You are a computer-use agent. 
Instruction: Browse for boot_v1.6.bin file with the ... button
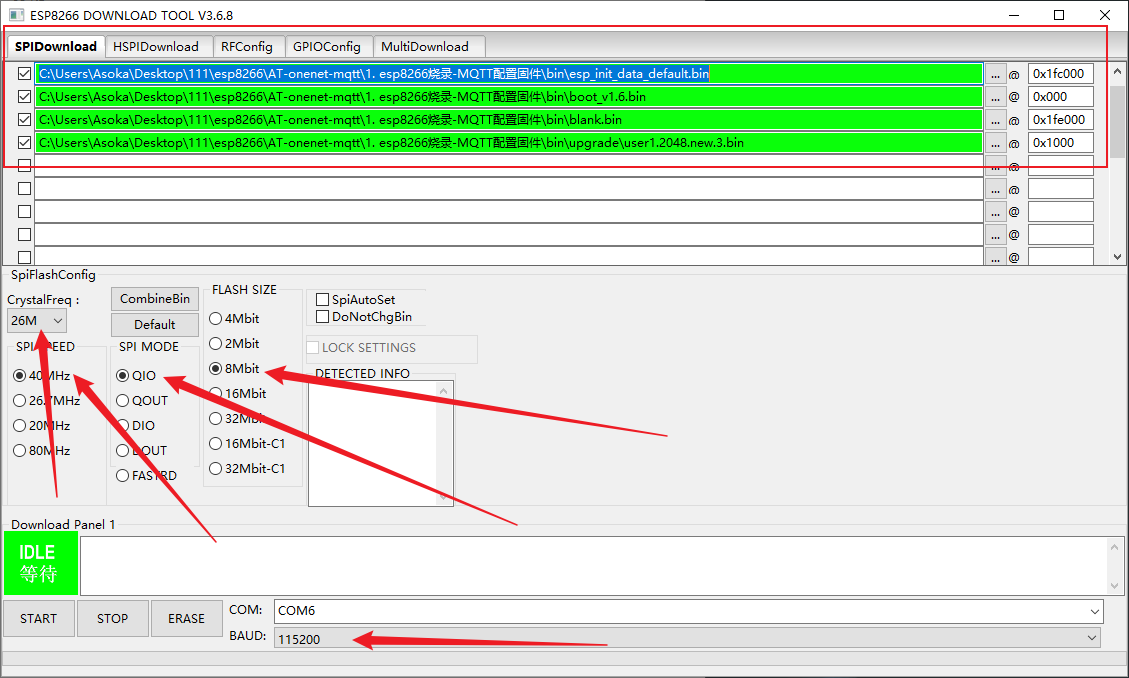tap(995, 97)
